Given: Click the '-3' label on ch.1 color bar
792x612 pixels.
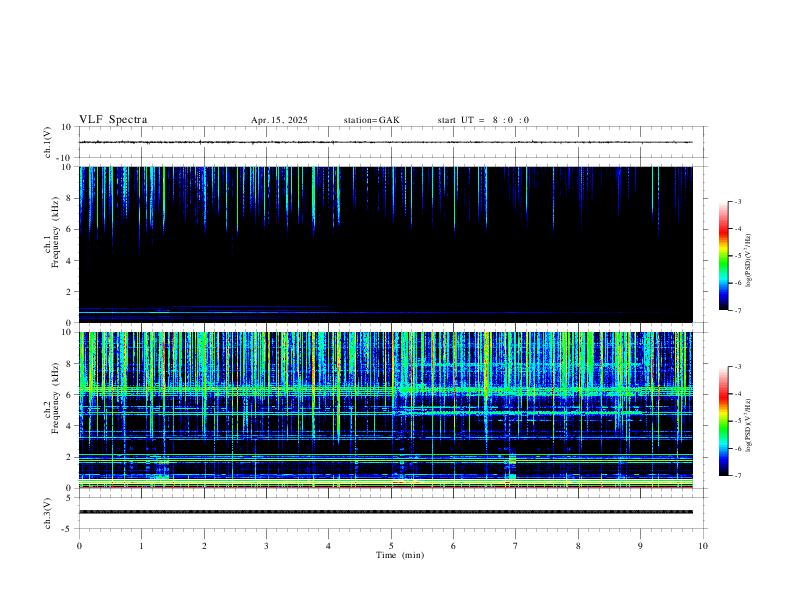Looking at the screenshot, I should tap(737, 201).
